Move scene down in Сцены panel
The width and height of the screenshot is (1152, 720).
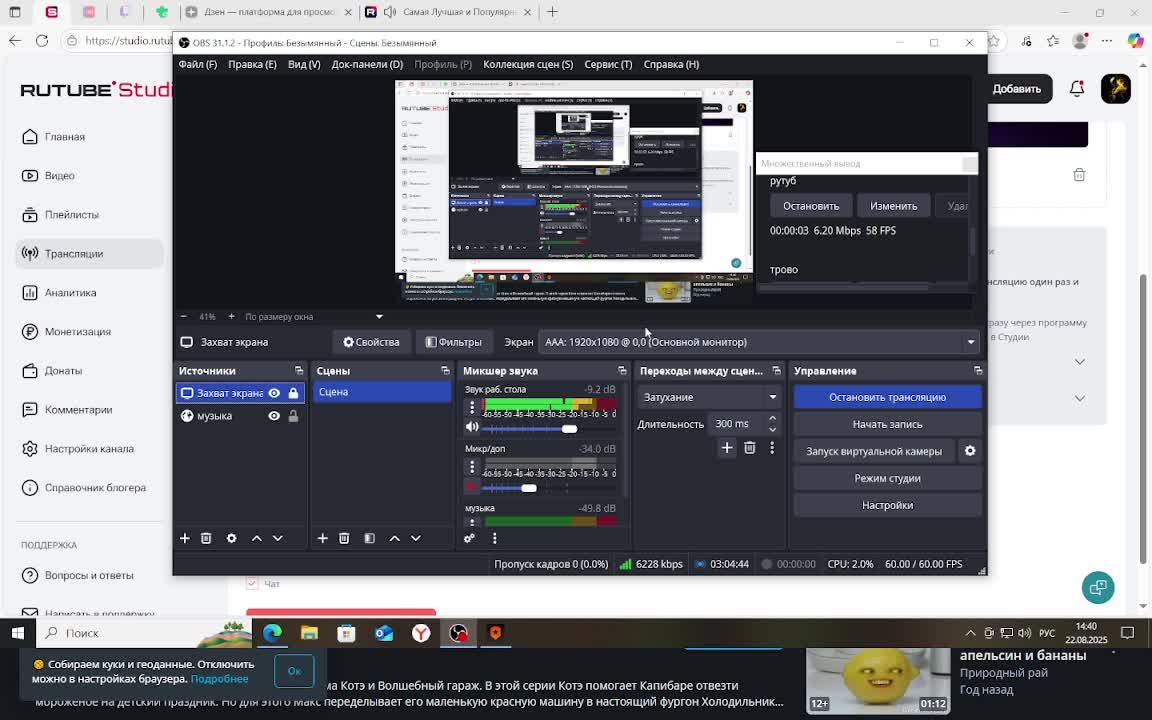416,539
